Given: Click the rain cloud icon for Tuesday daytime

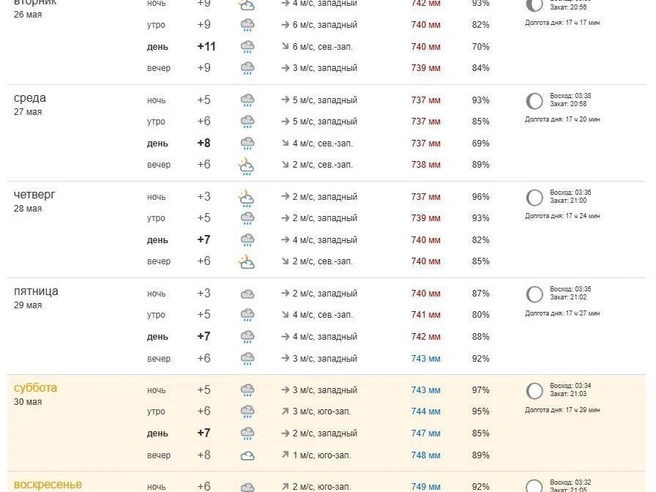Looking at the screenshot, I should pyautogui.click(x=247, y=46).
